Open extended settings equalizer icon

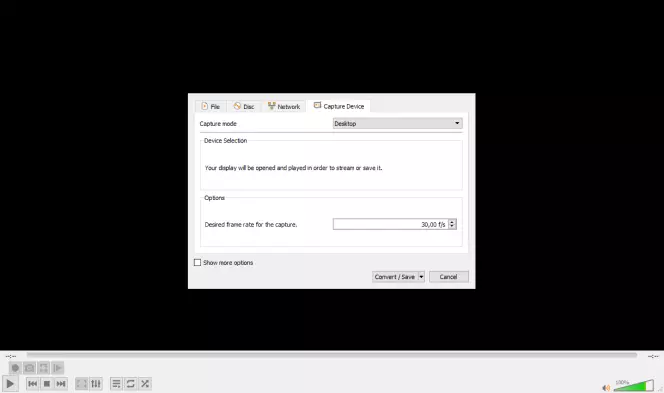(96, 384)
